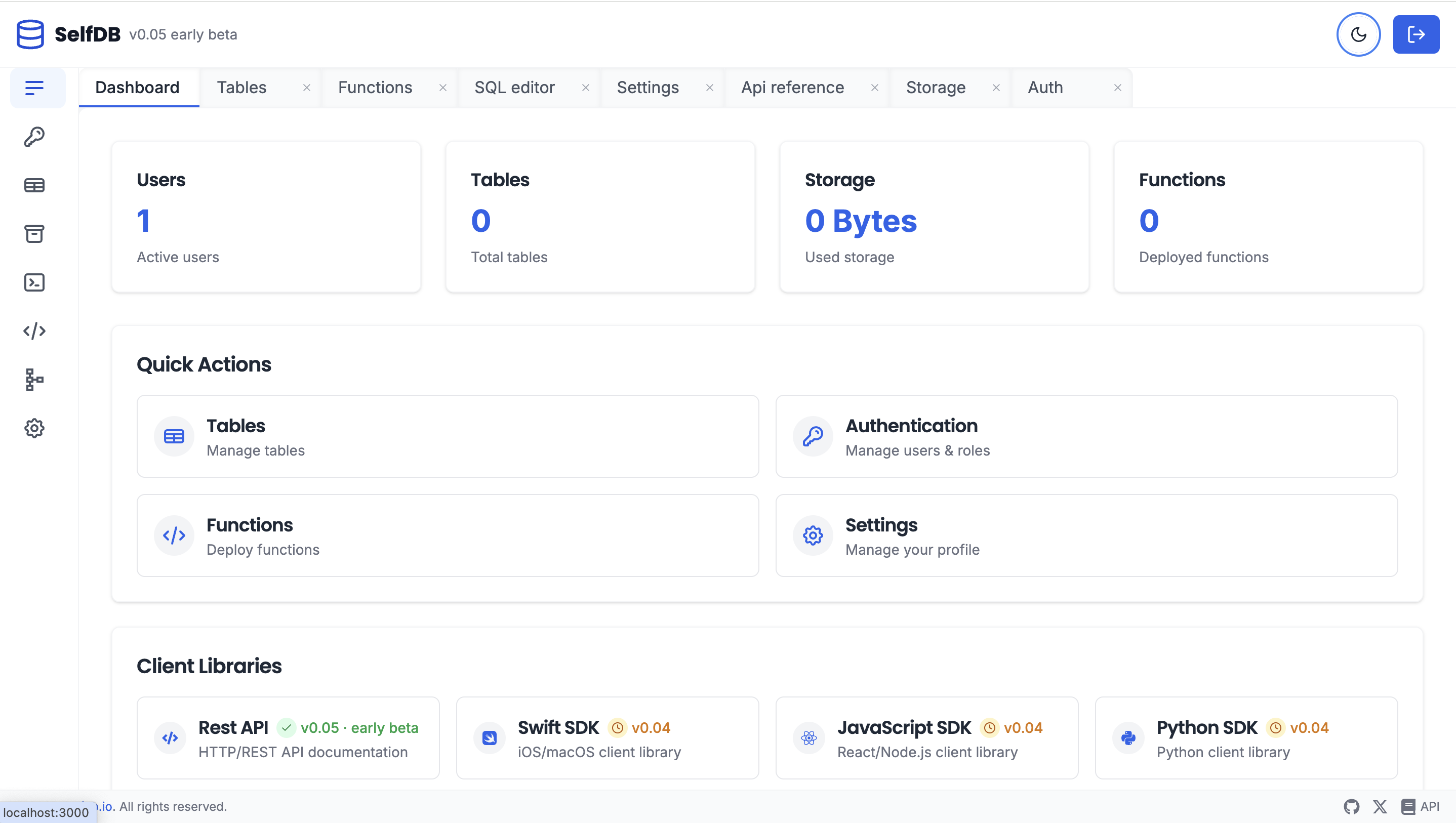
Task: Collapse sidebar with top menu icon
Action: pos(34,88)
